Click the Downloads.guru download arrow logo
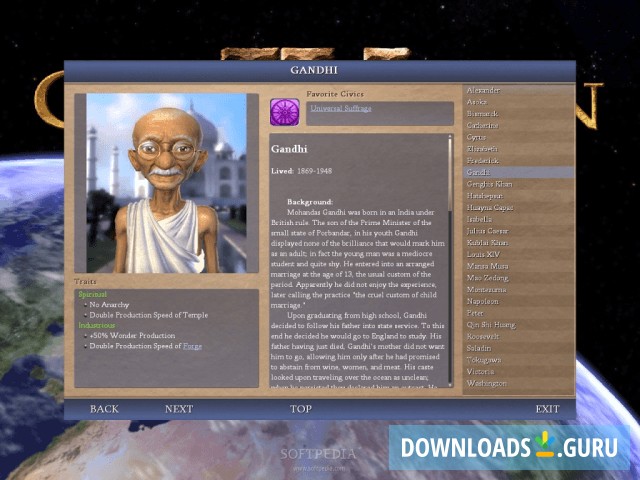The image size is (640, 480). tap(545, 444)
